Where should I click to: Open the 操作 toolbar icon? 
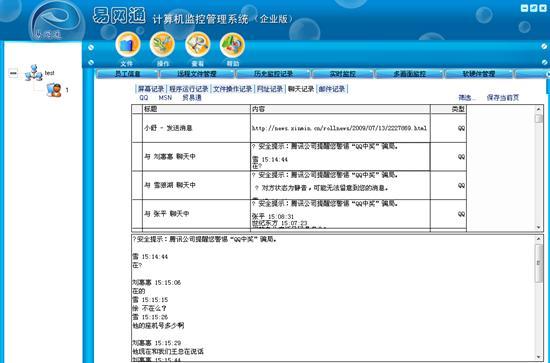[162, 45]
